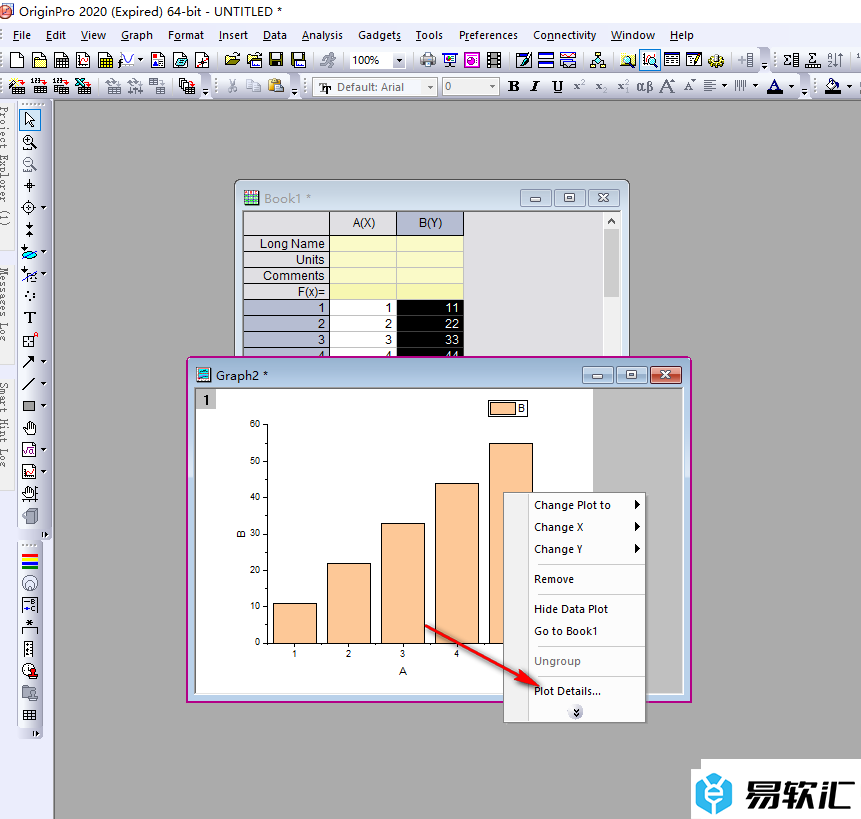Click the Project Explorer toggle icon

[x=628, y=60]
